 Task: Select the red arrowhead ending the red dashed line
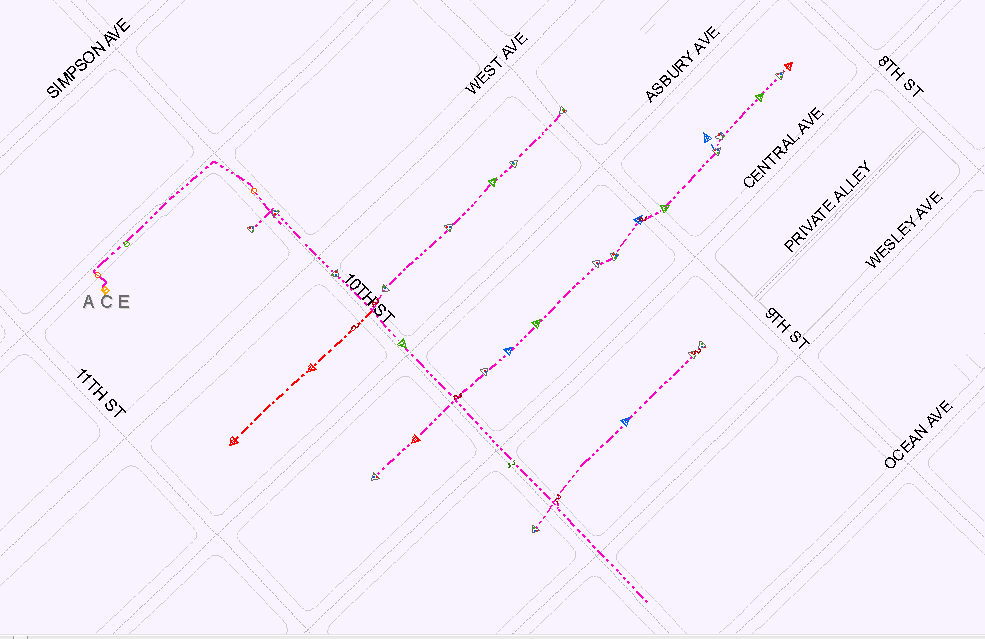(233, 440)
